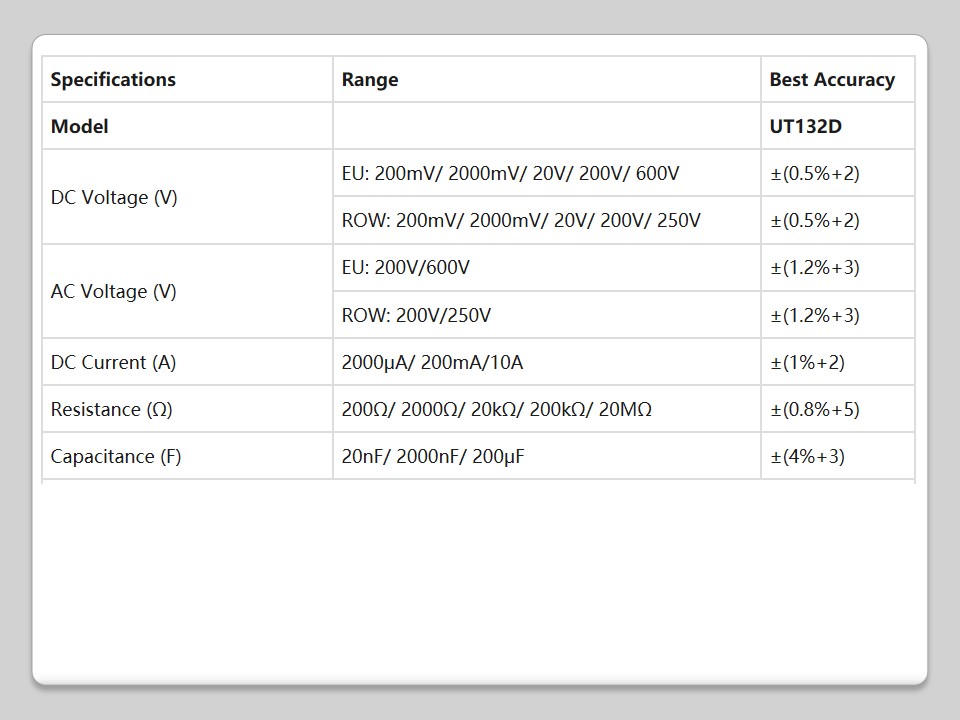The height and width of the screenshot is (720, 960).
Task: Select the Model row label
Action: click(x=80, y=127)
